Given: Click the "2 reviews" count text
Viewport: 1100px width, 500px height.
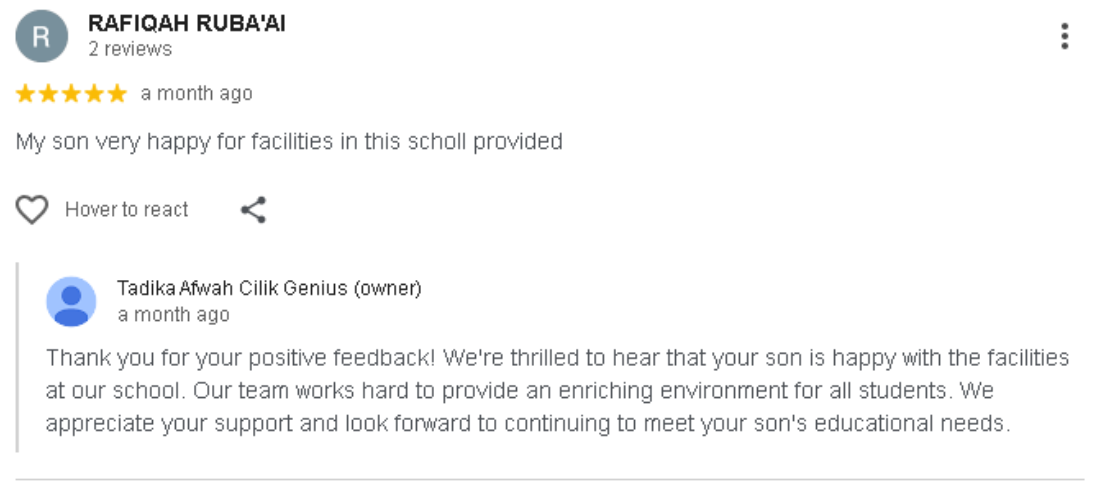Looking at the screenshot, I should [130, 49].
